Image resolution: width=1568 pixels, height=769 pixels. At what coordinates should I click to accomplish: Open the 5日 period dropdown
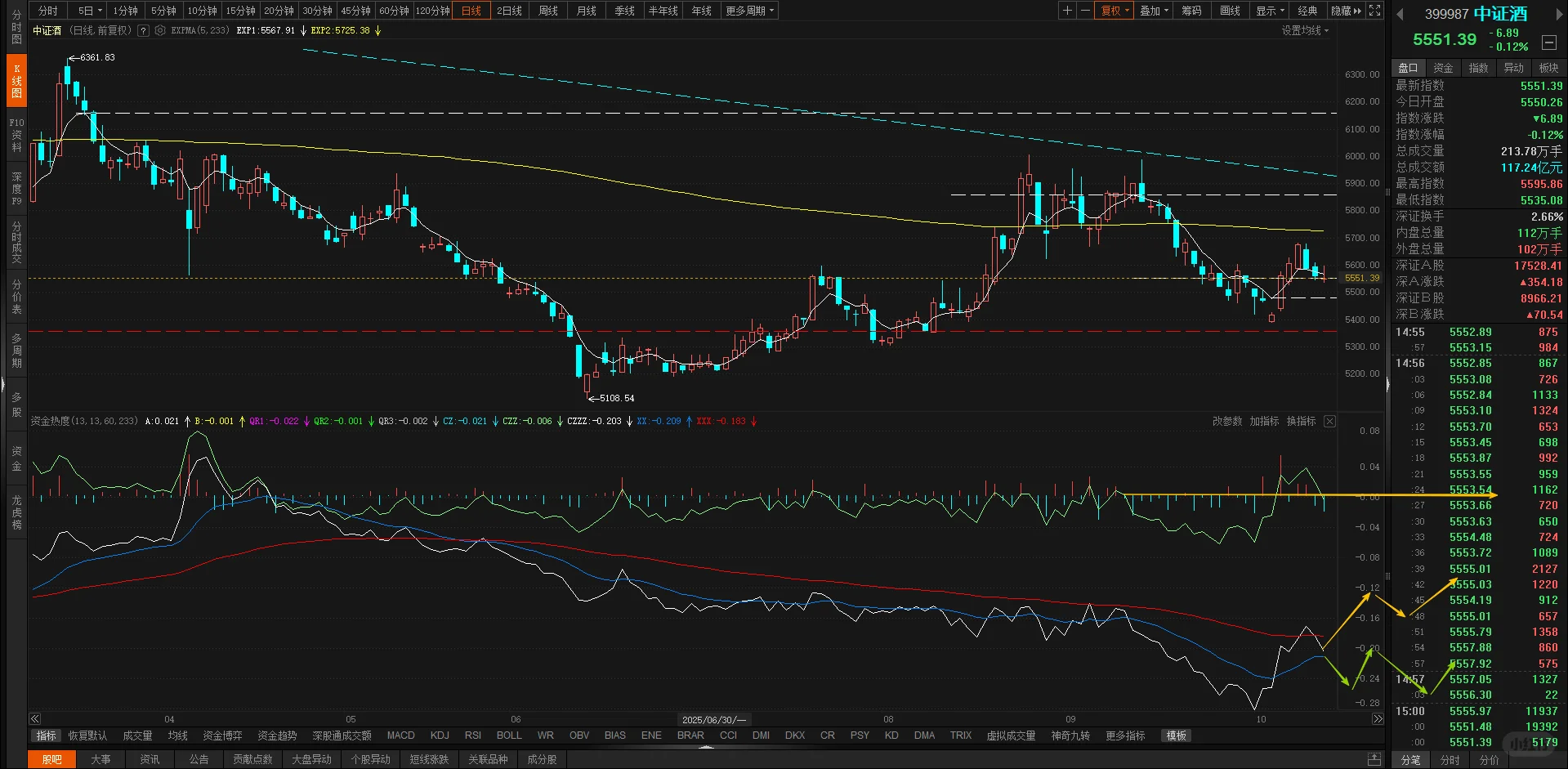coord(90,11)
